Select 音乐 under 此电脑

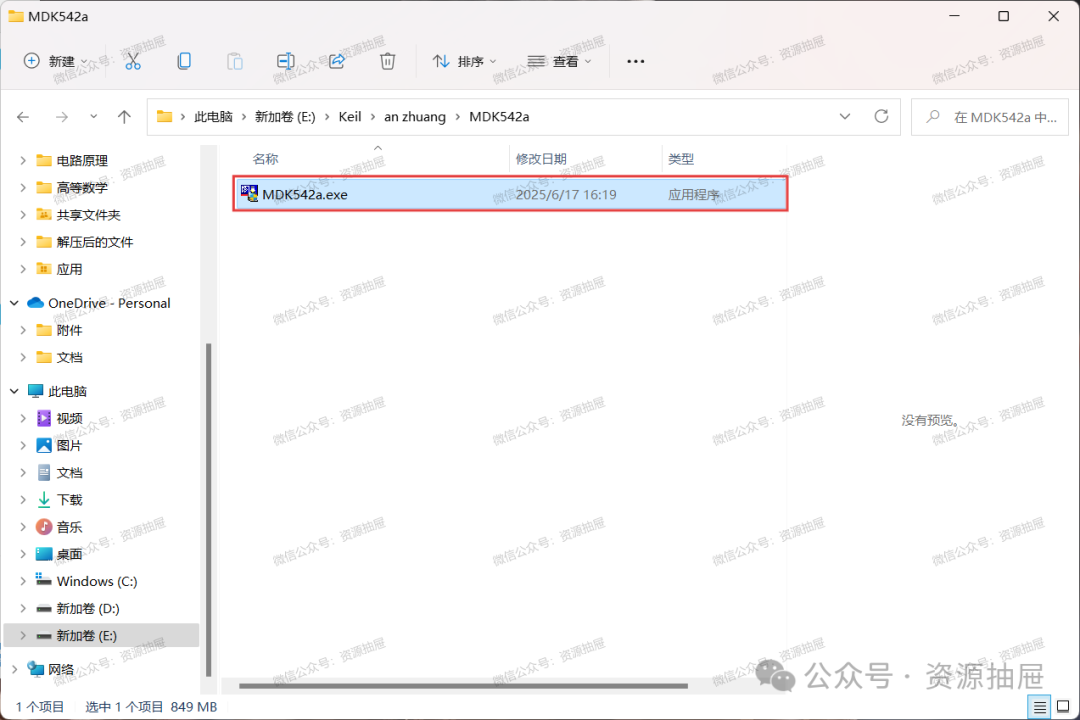[x=69, y=527]
